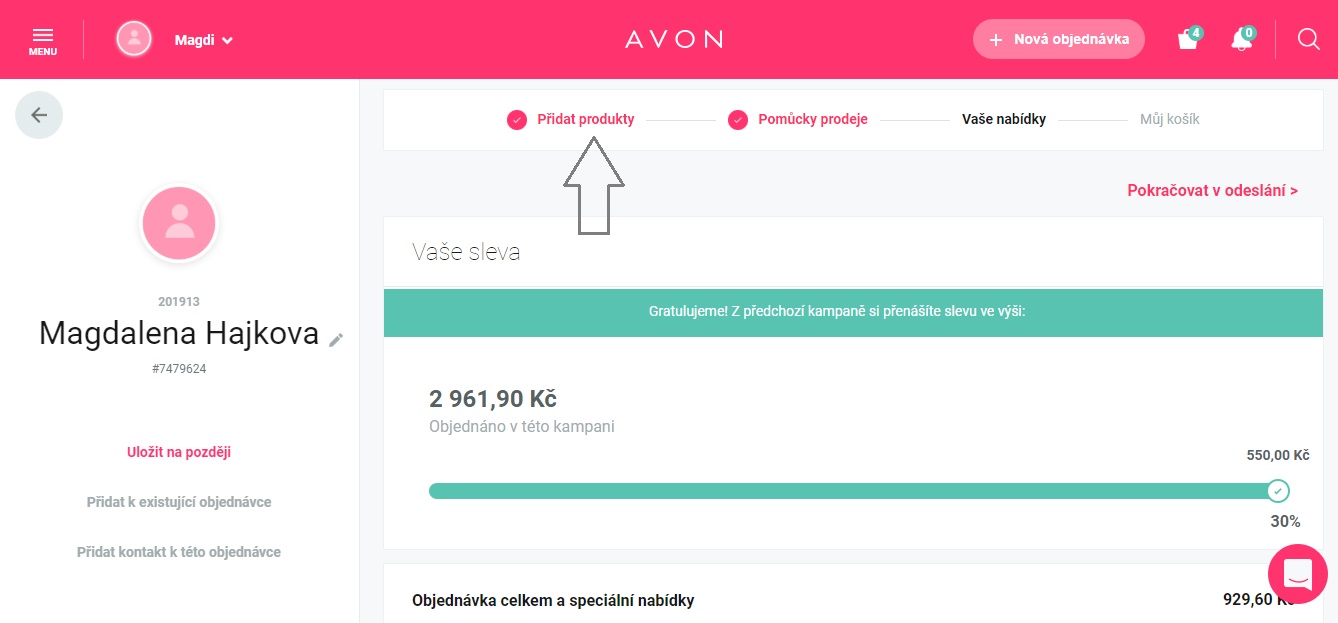Go to the Vaše nabídky step

coord(1004,119)
